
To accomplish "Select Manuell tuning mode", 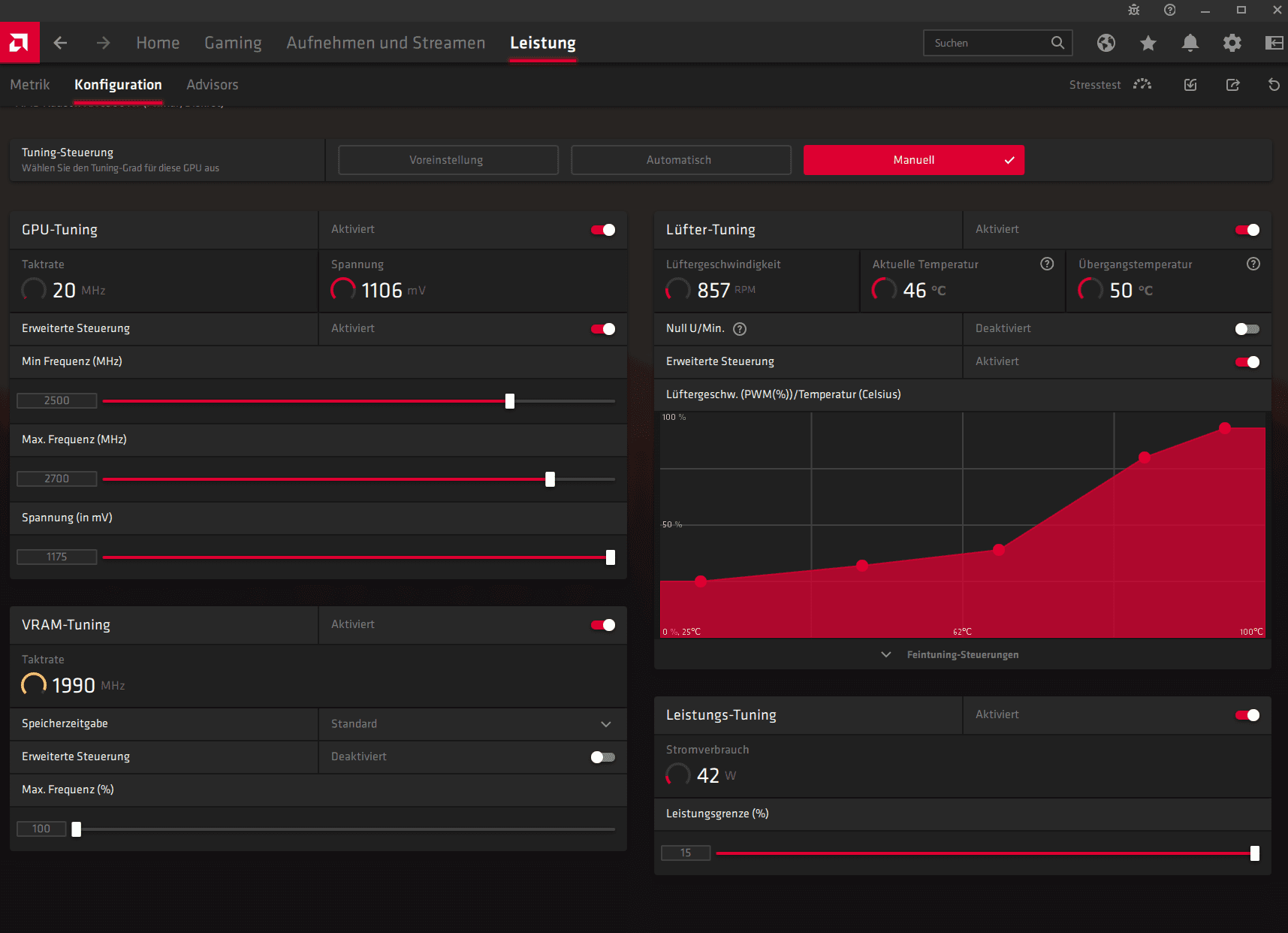I will point(913,160).
